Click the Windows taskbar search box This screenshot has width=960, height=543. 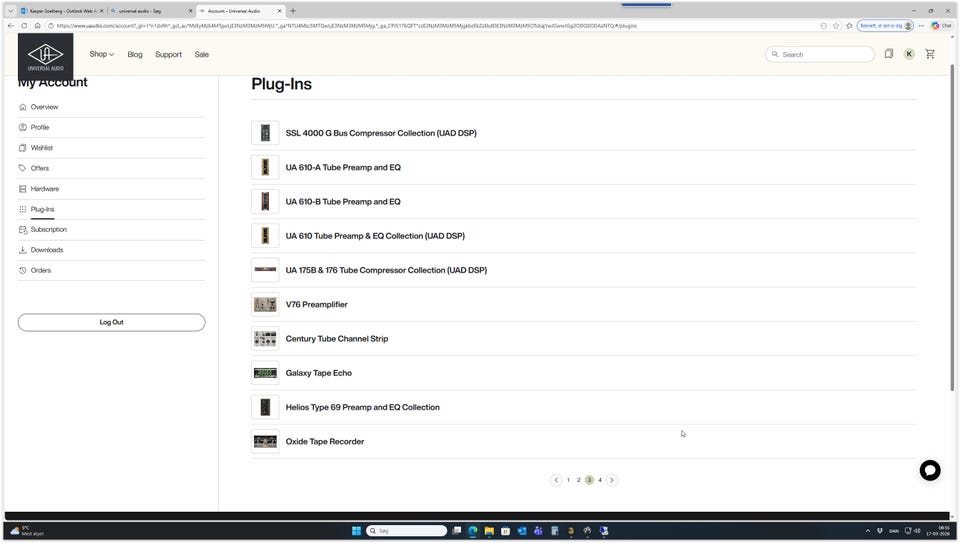(407, 531)
